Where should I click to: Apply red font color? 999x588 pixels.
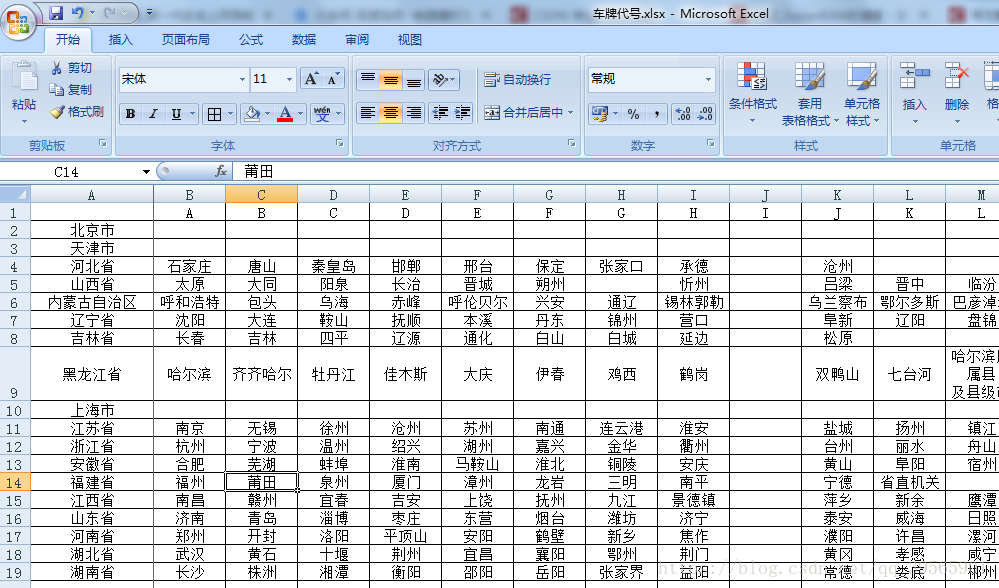coord(285,114)
